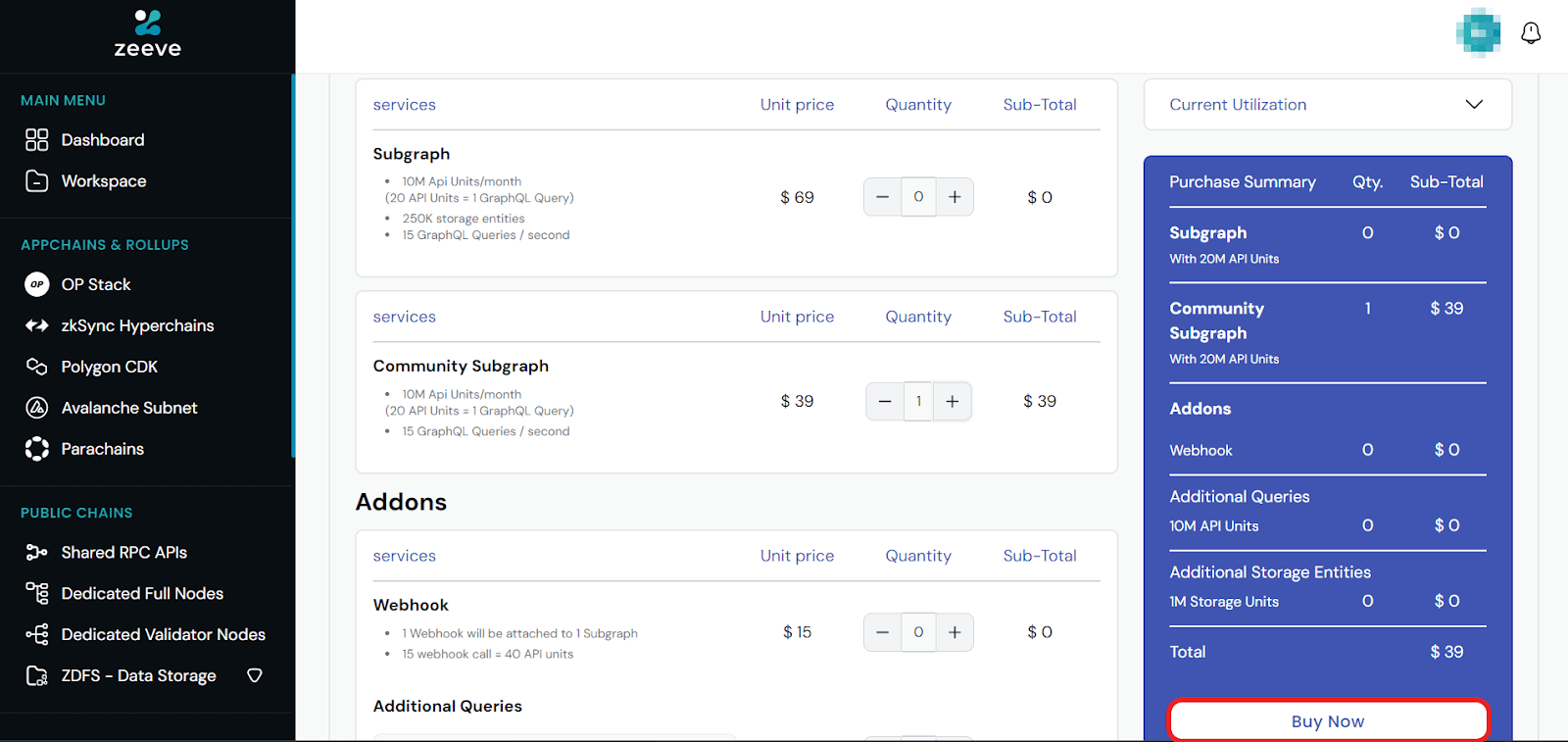
Task: Click the Shared RPC APIs icon
Action: 37,552
